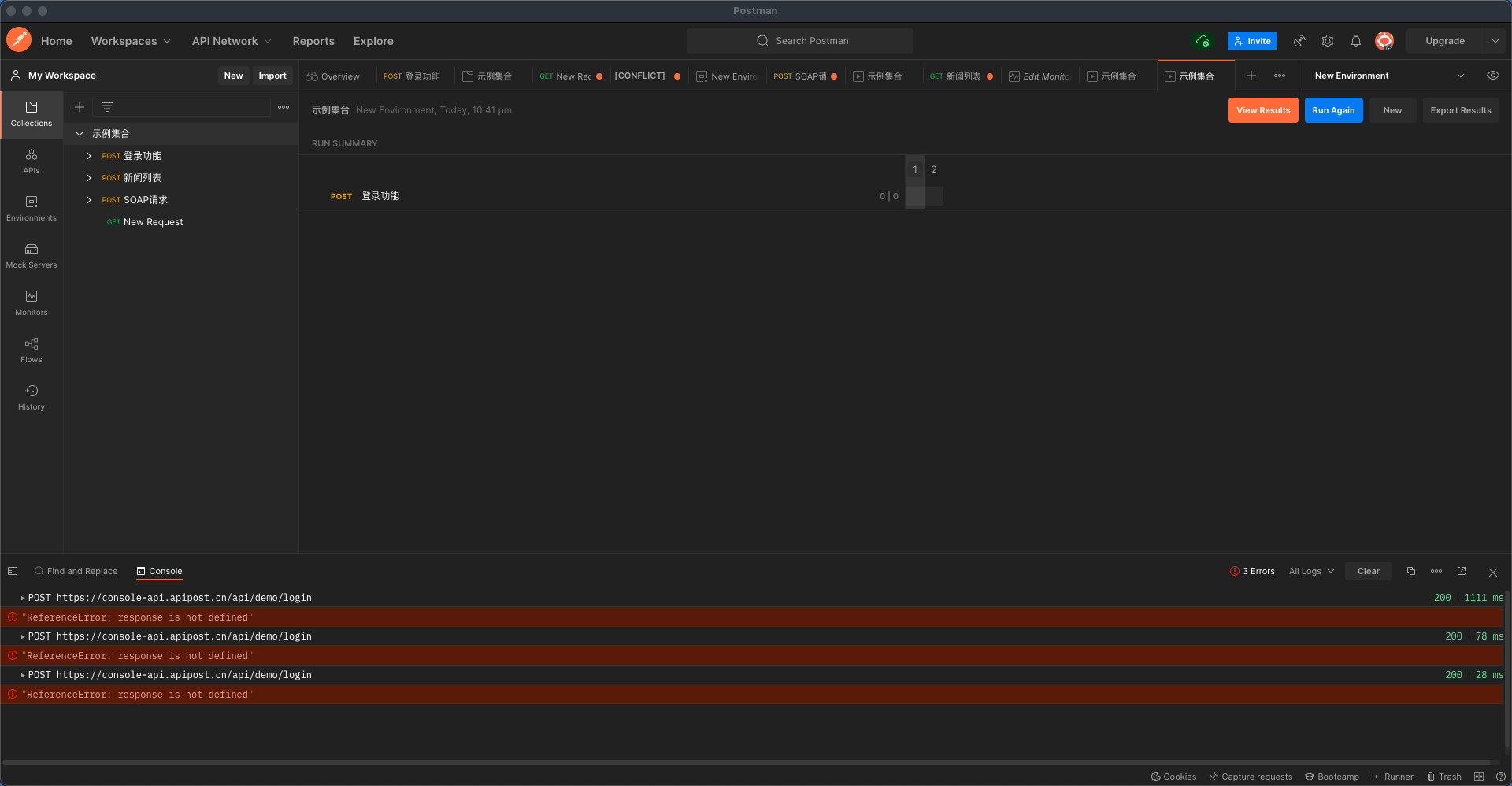The width and height of the screenshot is (1512, 786).
Task: Close the console pane
Action: [x=1493, y=572]
